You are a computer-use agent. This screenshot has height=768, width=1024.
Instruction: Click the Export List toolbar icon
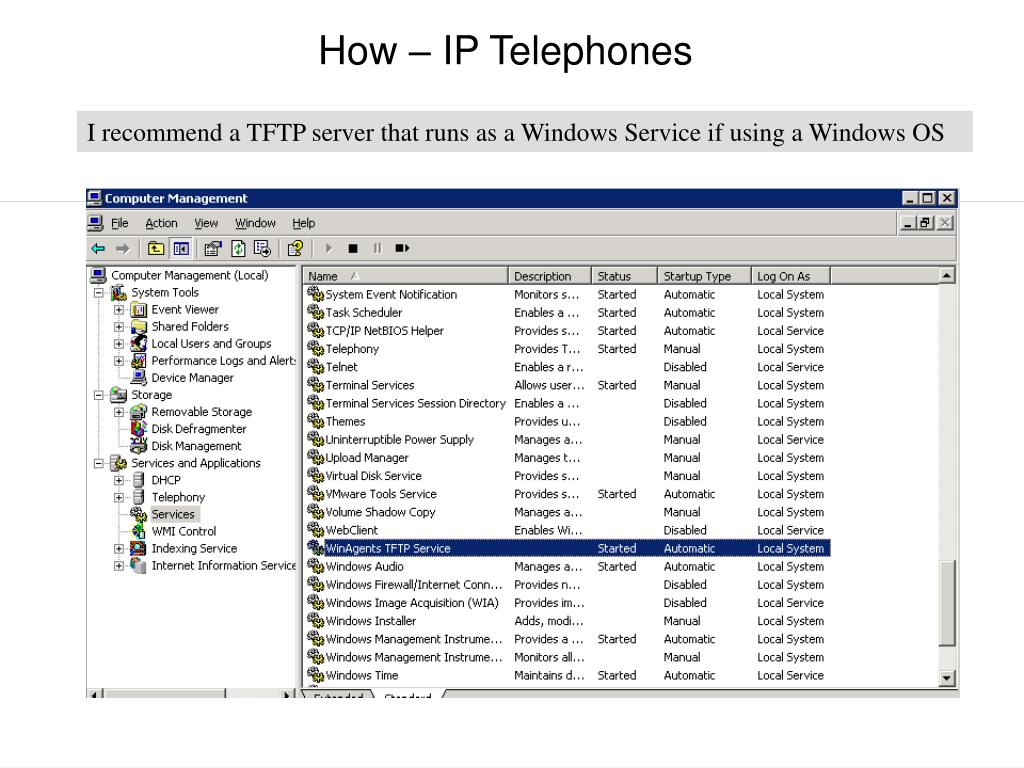tap(263, 248)
